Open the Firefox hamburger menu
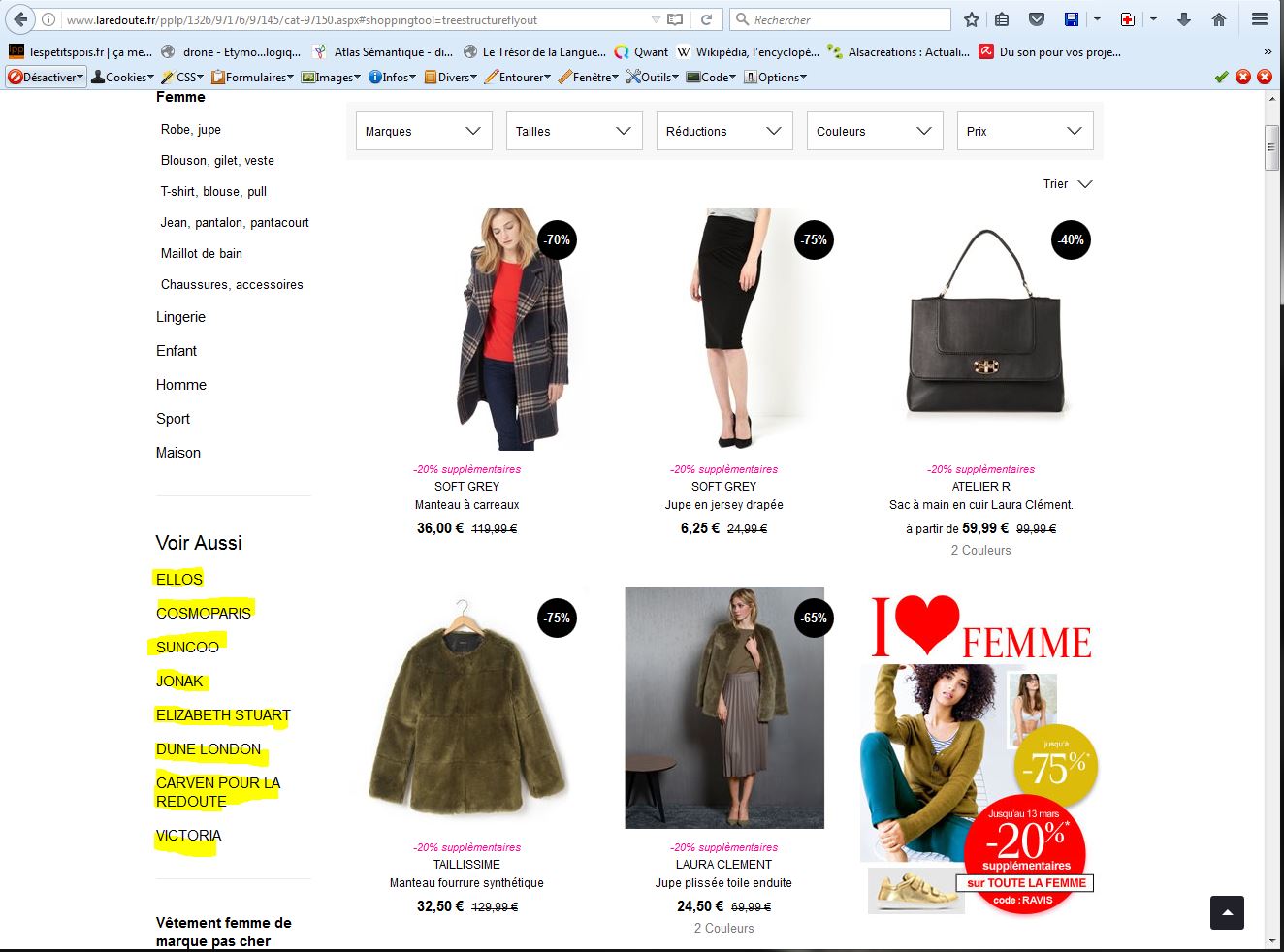This screenshot has height=952, width=1284. pos(1259,19)
